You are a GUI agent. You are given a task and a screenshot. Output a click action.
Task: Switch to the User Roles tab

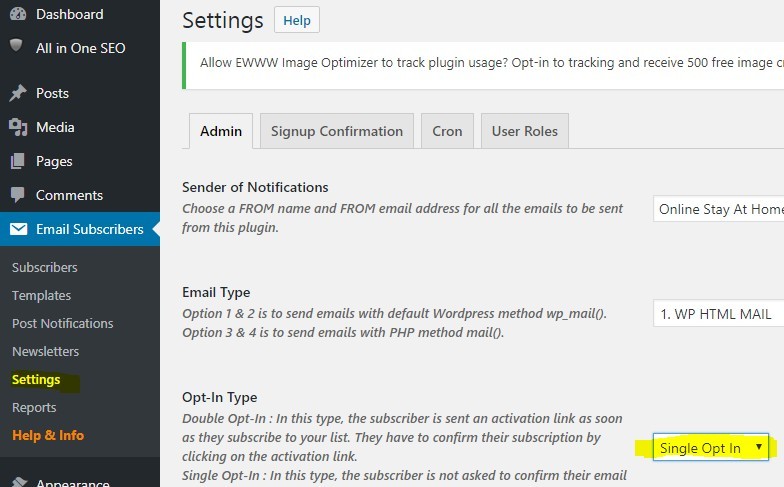(x=524, y=131)
